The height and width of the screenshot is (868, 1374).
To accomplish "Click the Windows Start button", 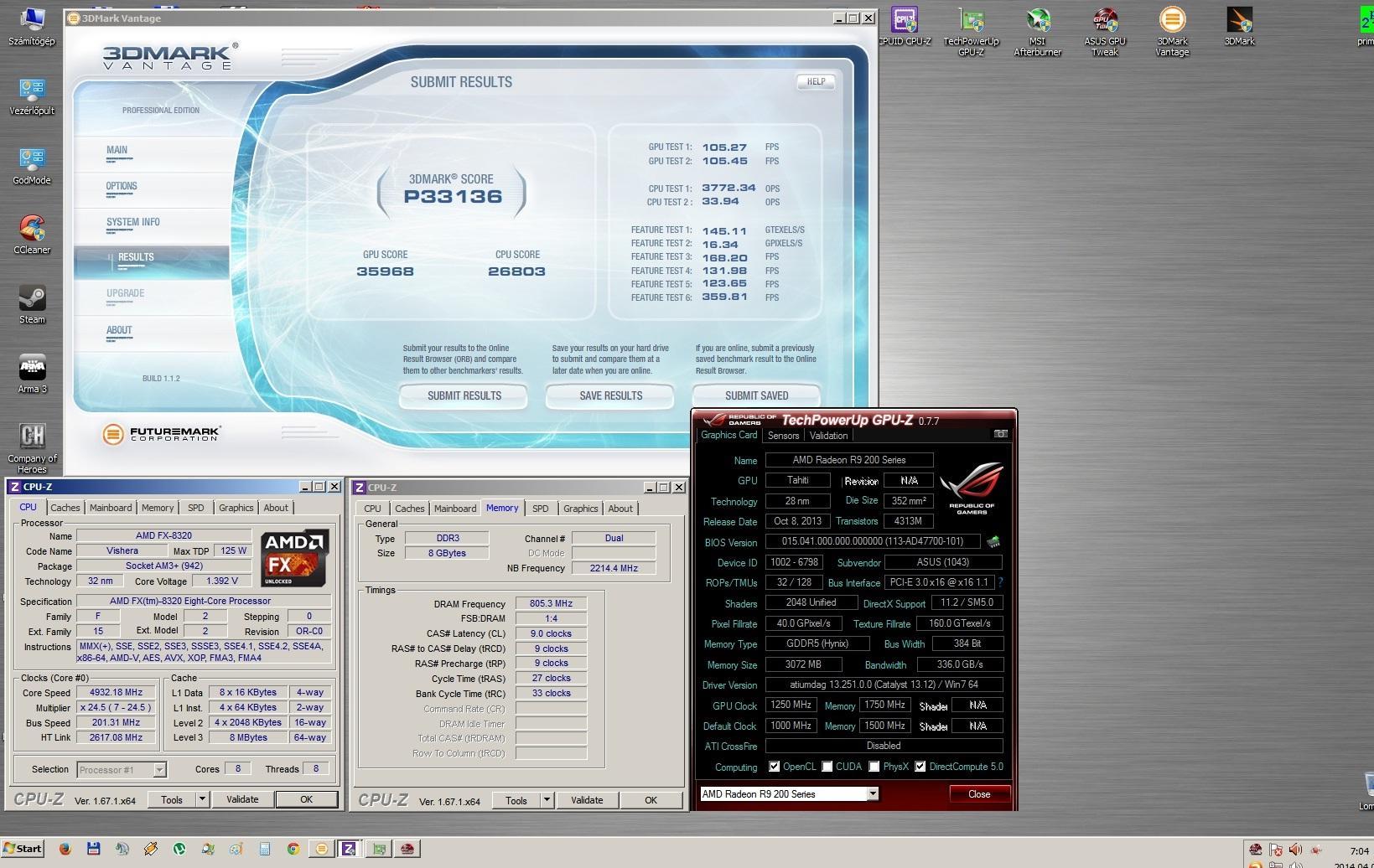I will pyautogui.click(x=23, y=848).
